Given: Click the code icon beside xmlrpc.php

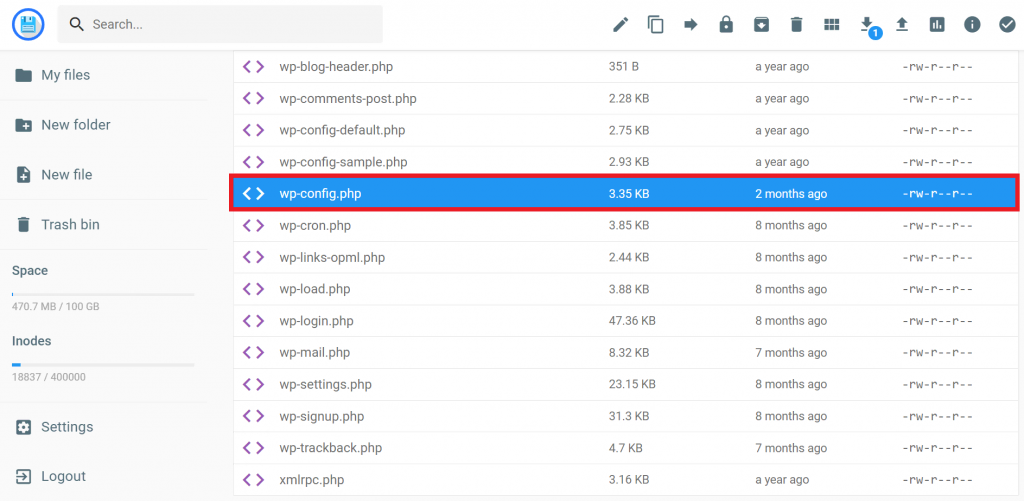Looking at the screenshot, I should tap(253, 480).
